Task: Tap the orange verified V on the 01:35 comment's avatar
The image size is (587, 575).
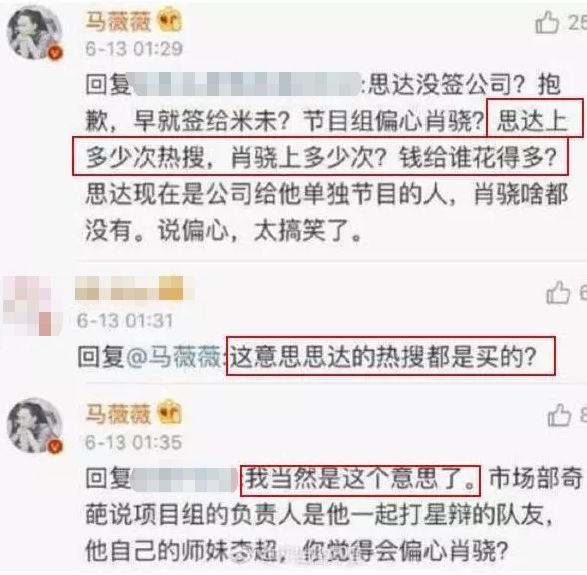Action: [55, 446]
